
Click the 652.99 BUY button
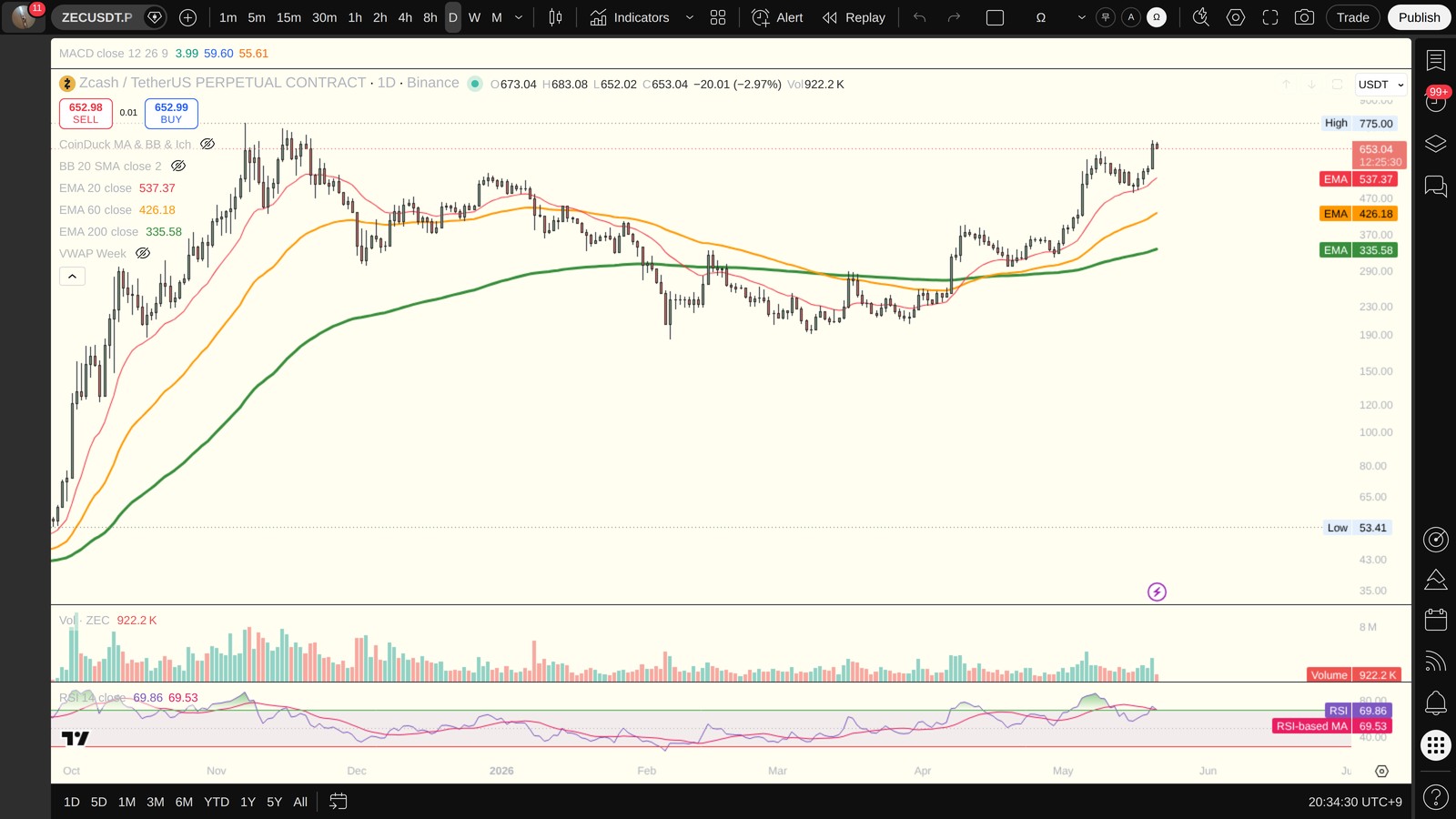pos(171,113)
